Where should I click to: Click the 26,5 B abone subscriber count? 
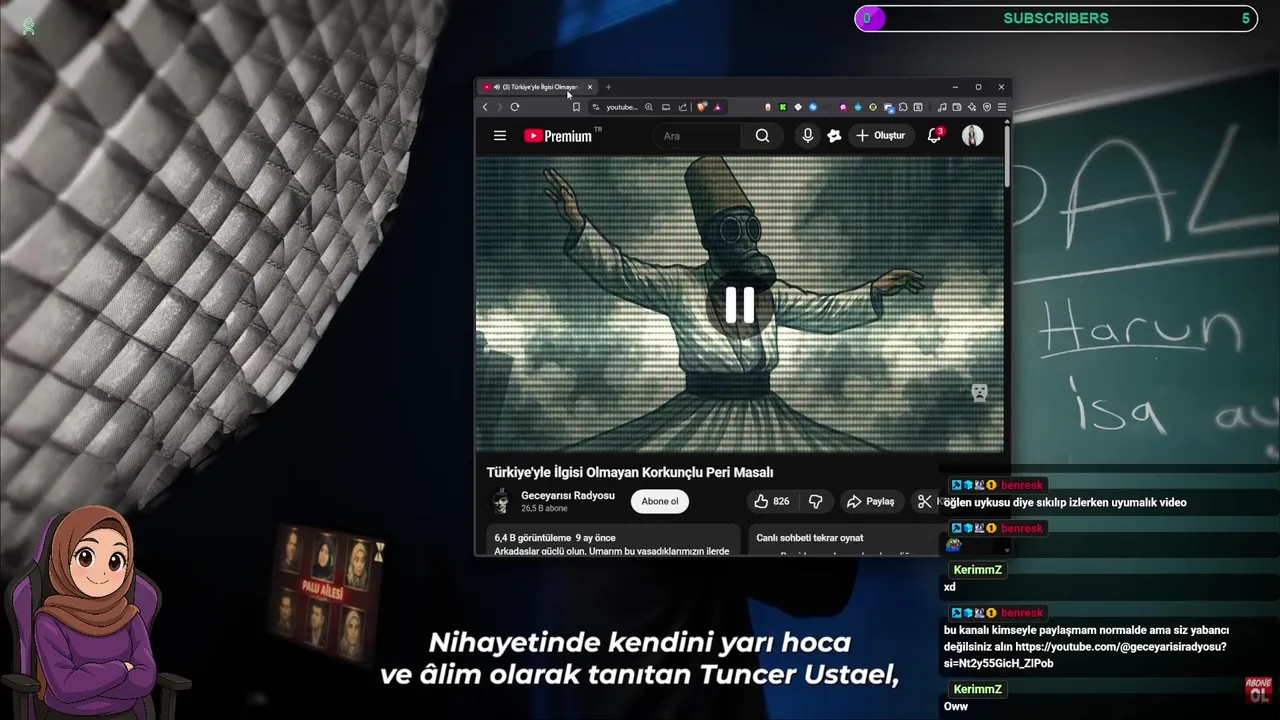pyautogui.click(x=544, y=509)
